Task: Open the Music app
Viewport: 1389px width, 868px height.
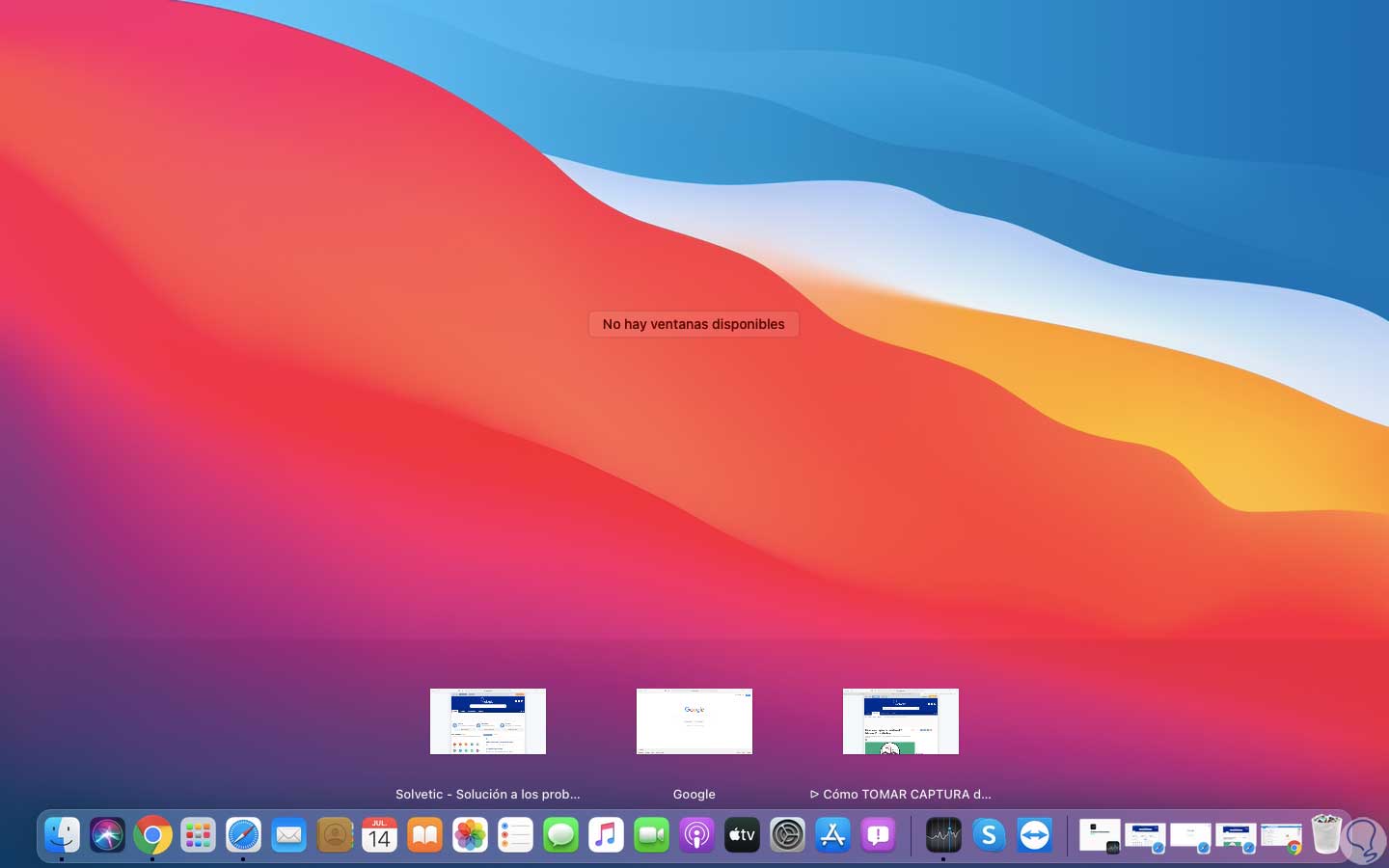Action: pos(607,835)
